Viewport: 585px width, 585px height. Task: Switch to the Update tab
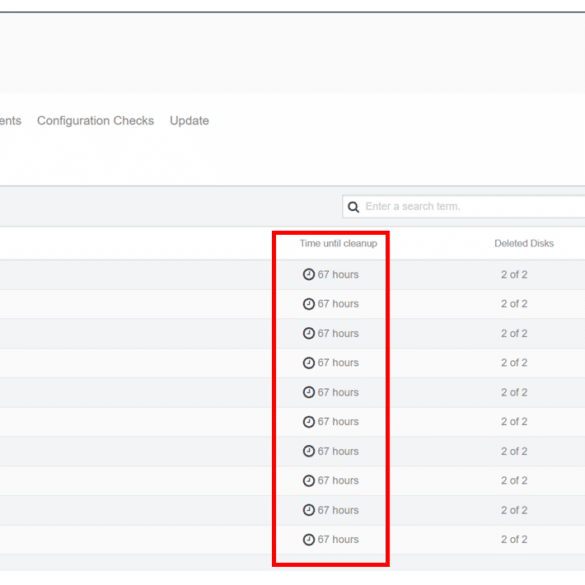189,121
